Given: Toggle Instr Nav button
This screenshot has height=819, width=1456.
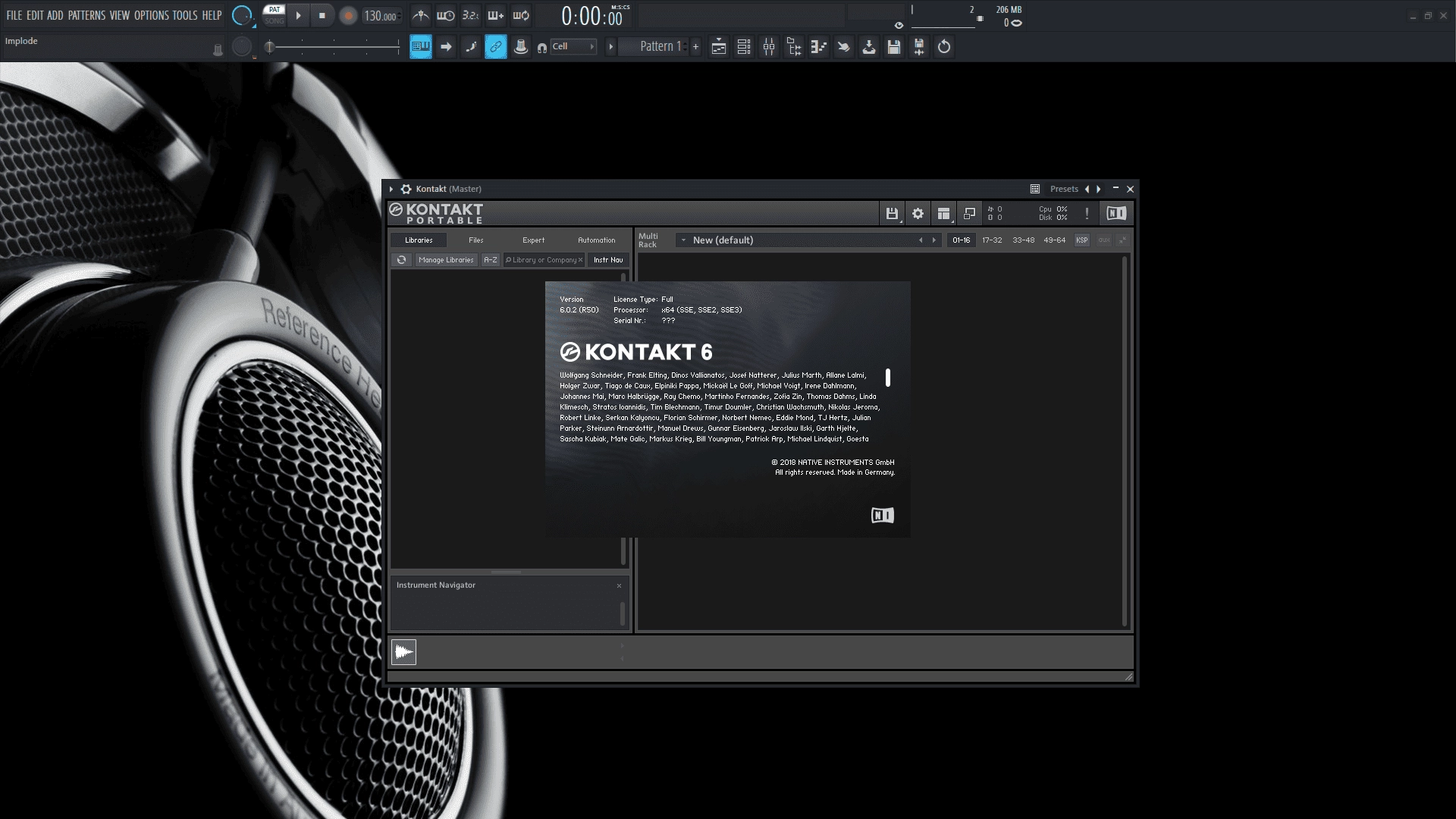Looking at the screenshot, I should click(x=608, y=260).
